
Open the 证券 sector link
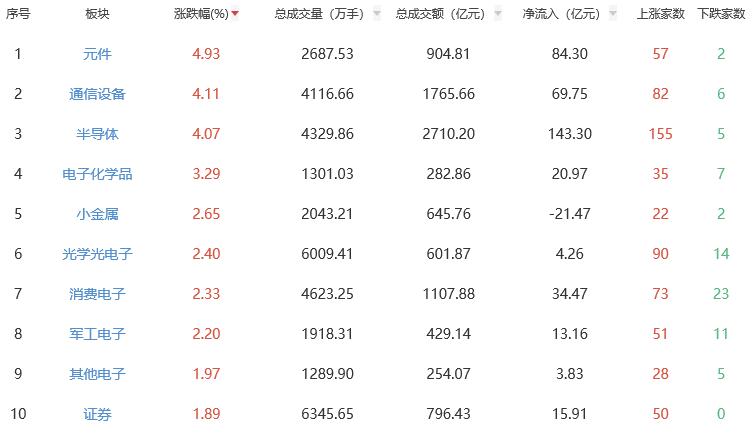97,414
